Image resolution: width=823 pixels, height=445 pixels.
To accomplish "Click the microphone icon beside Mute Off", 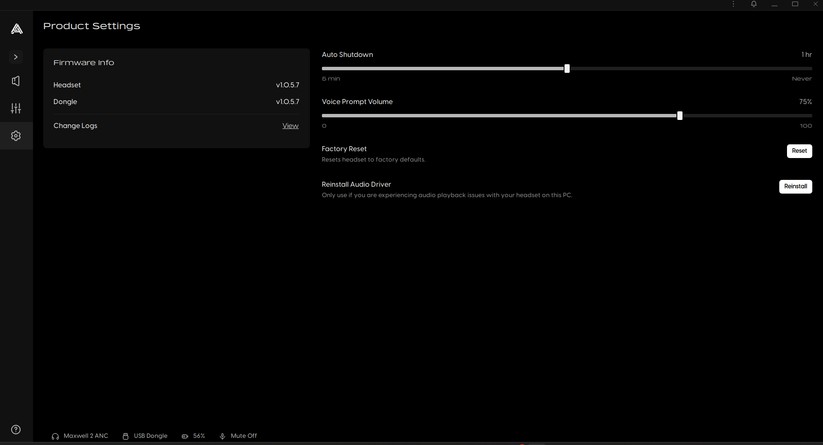I will pos(222,437).
